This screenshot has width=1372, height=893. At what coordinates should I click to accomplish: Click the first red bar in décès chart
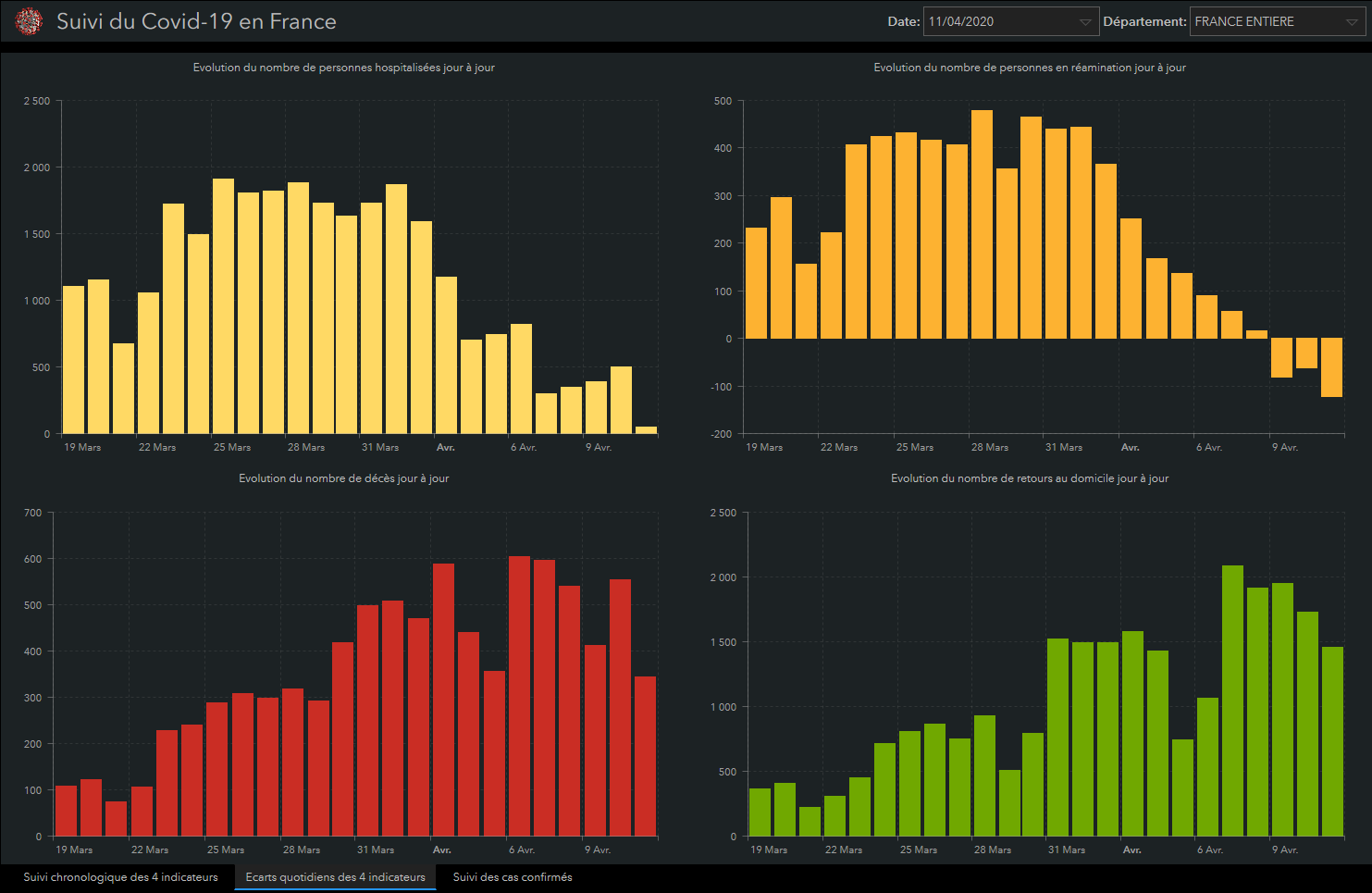[x=67, y=812]
